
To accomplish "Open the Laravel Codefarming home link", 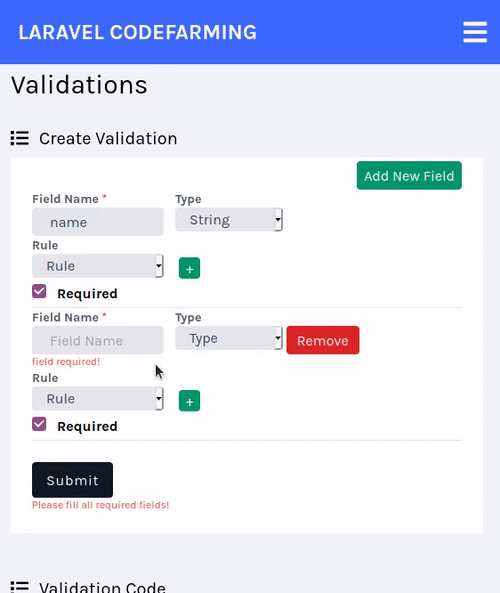I will (x=138, y=33).
